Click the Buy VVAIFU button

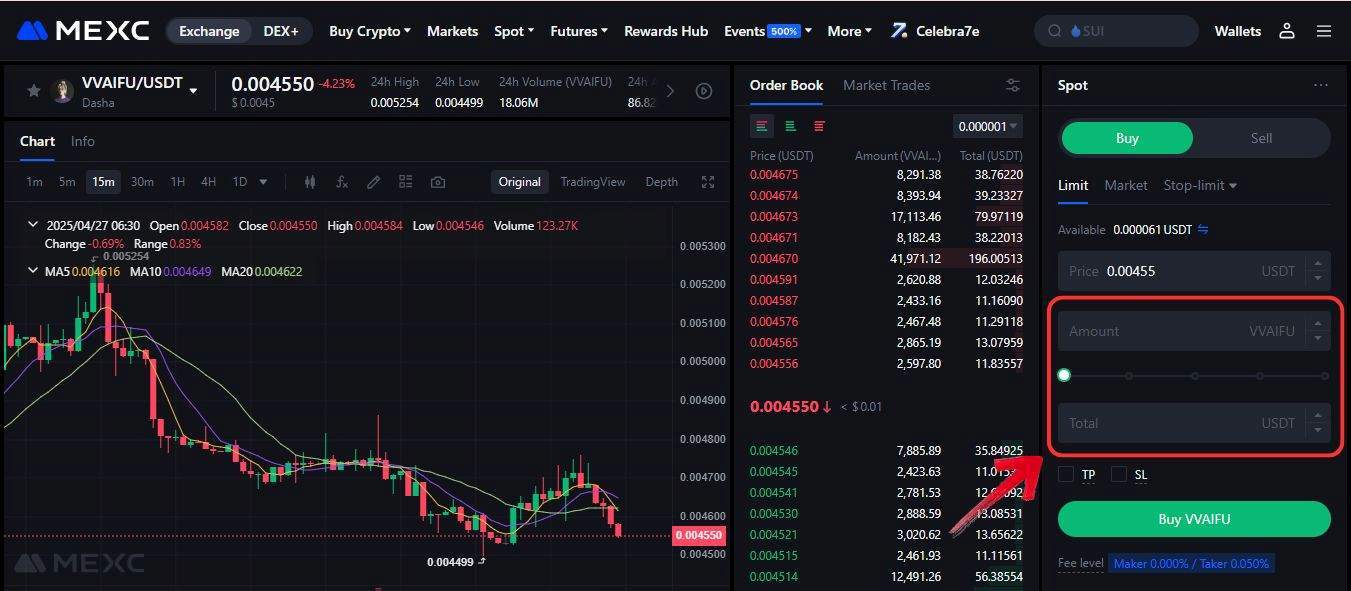(1194, 519)
